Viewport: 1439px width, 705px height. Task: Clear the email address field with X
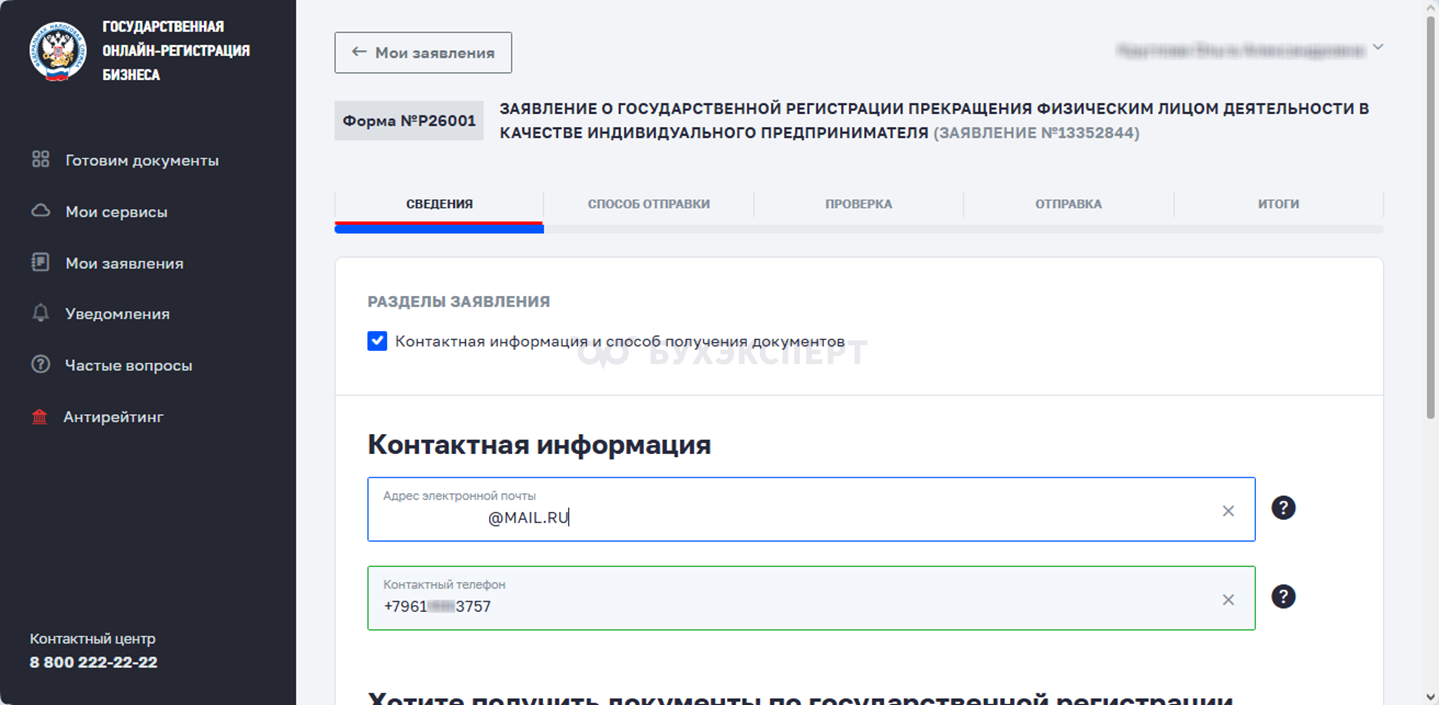coord(1228,511)
